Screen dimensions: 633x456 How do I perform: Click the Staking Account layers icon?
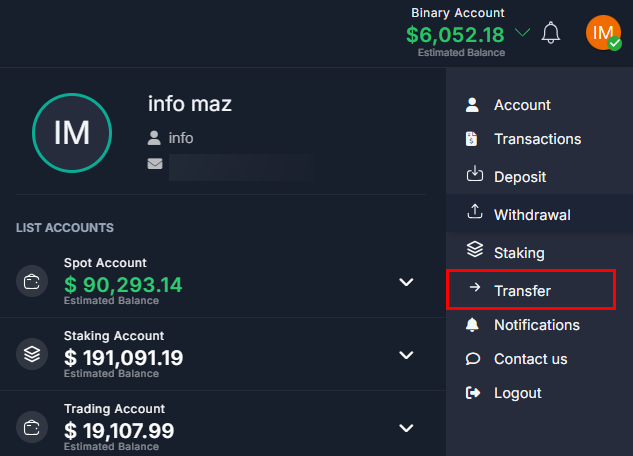coord(32,354)
